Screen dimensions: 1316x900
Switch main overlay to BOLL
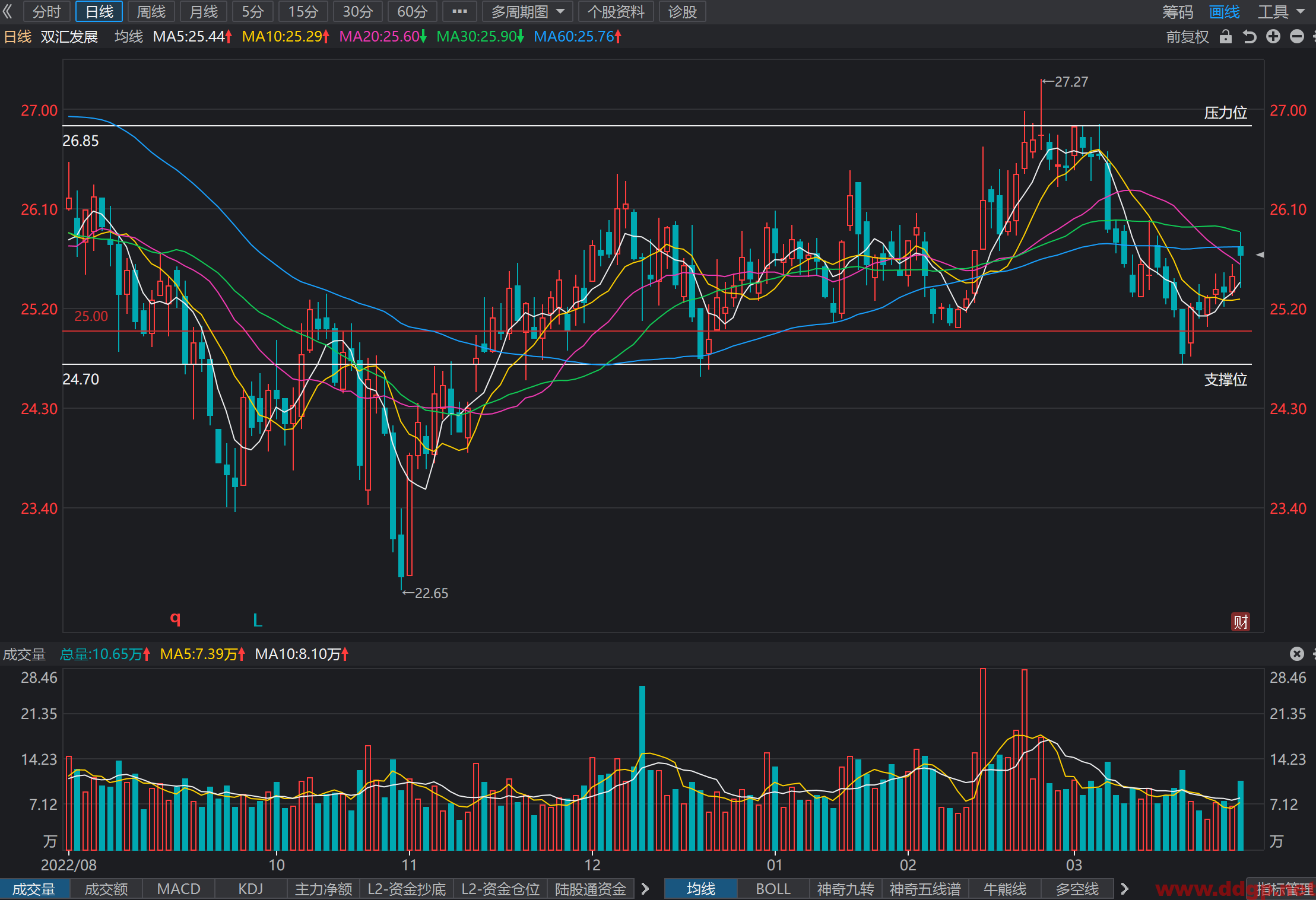point(773,889)
